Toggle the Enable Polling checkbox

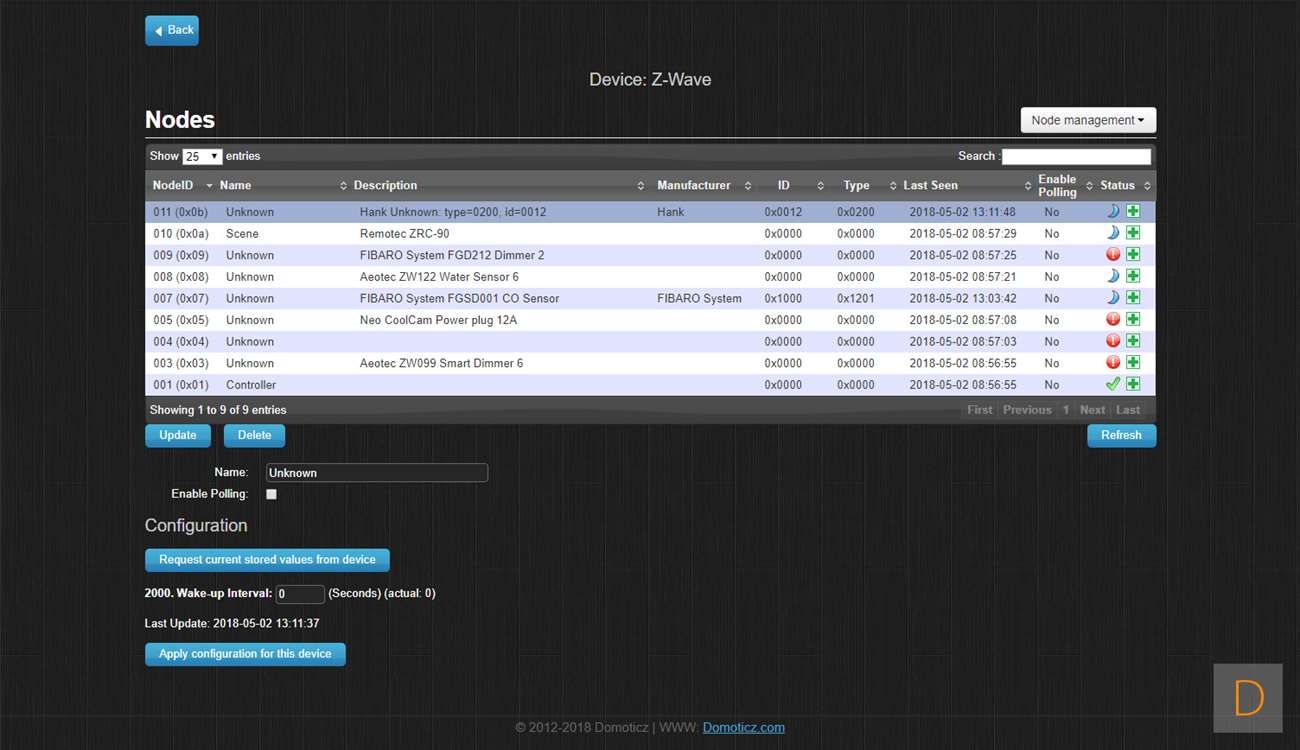(x=271, y=494)
